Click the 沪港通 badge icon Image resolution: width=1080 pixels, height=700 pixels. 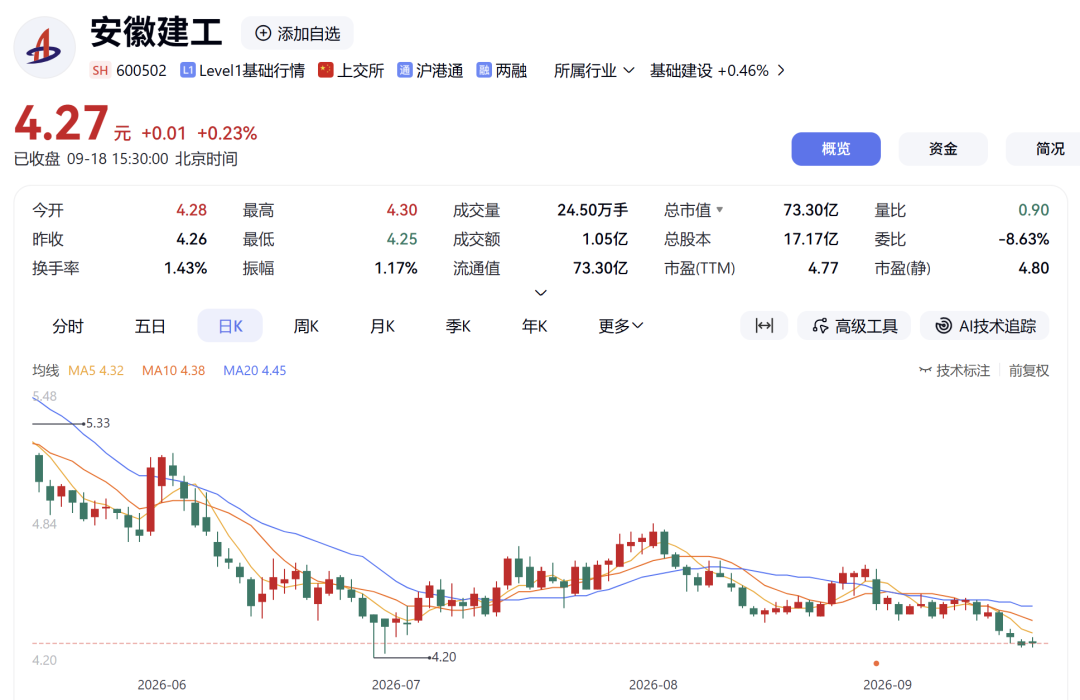click(404, 70)
